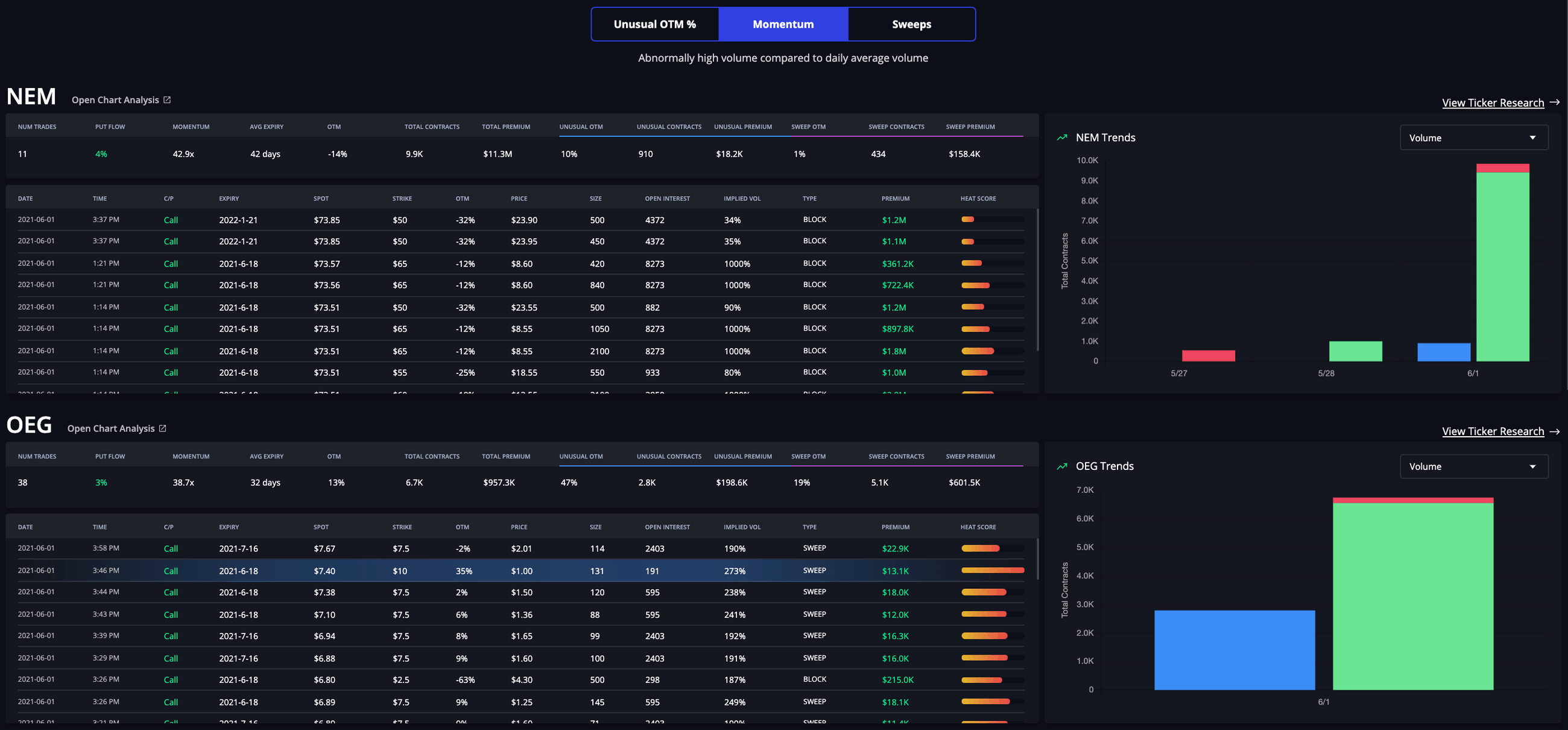The height and width of the screenshot is (730, 1568).
Task: Click OEG sweep premium $601.5K
Action: point(964,483)
